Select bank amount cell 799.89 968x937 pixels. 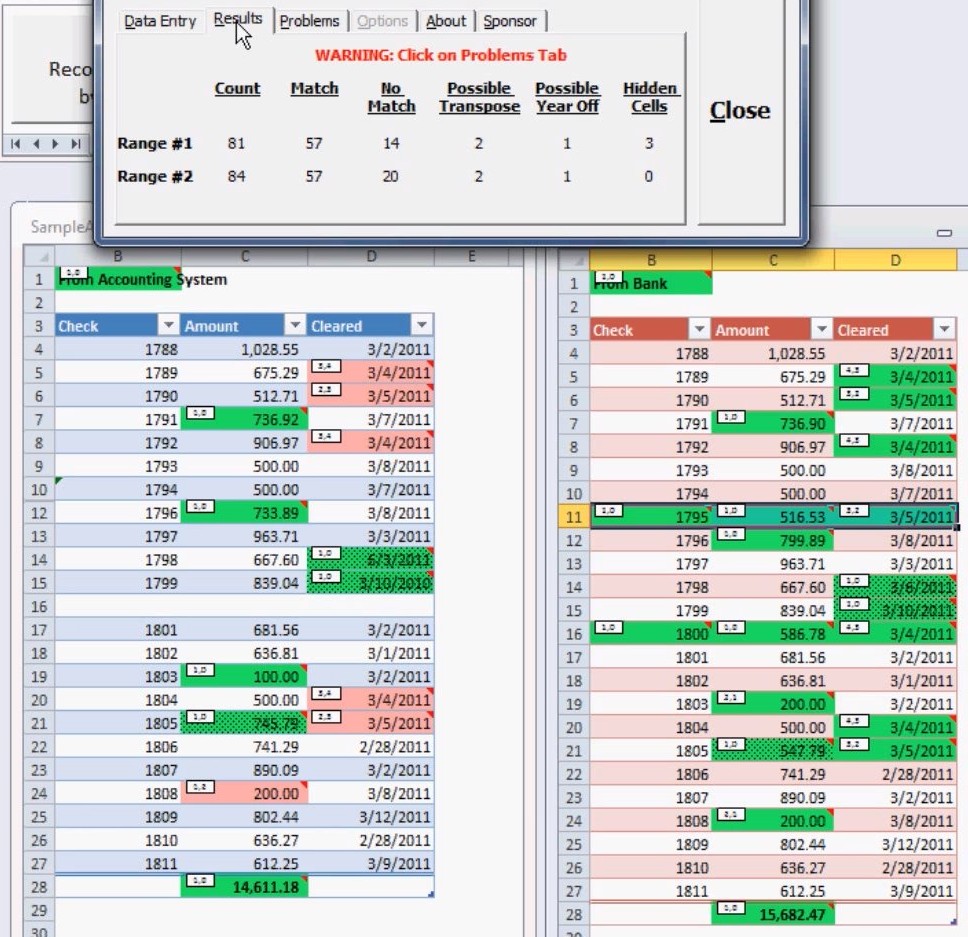point(772,541)
